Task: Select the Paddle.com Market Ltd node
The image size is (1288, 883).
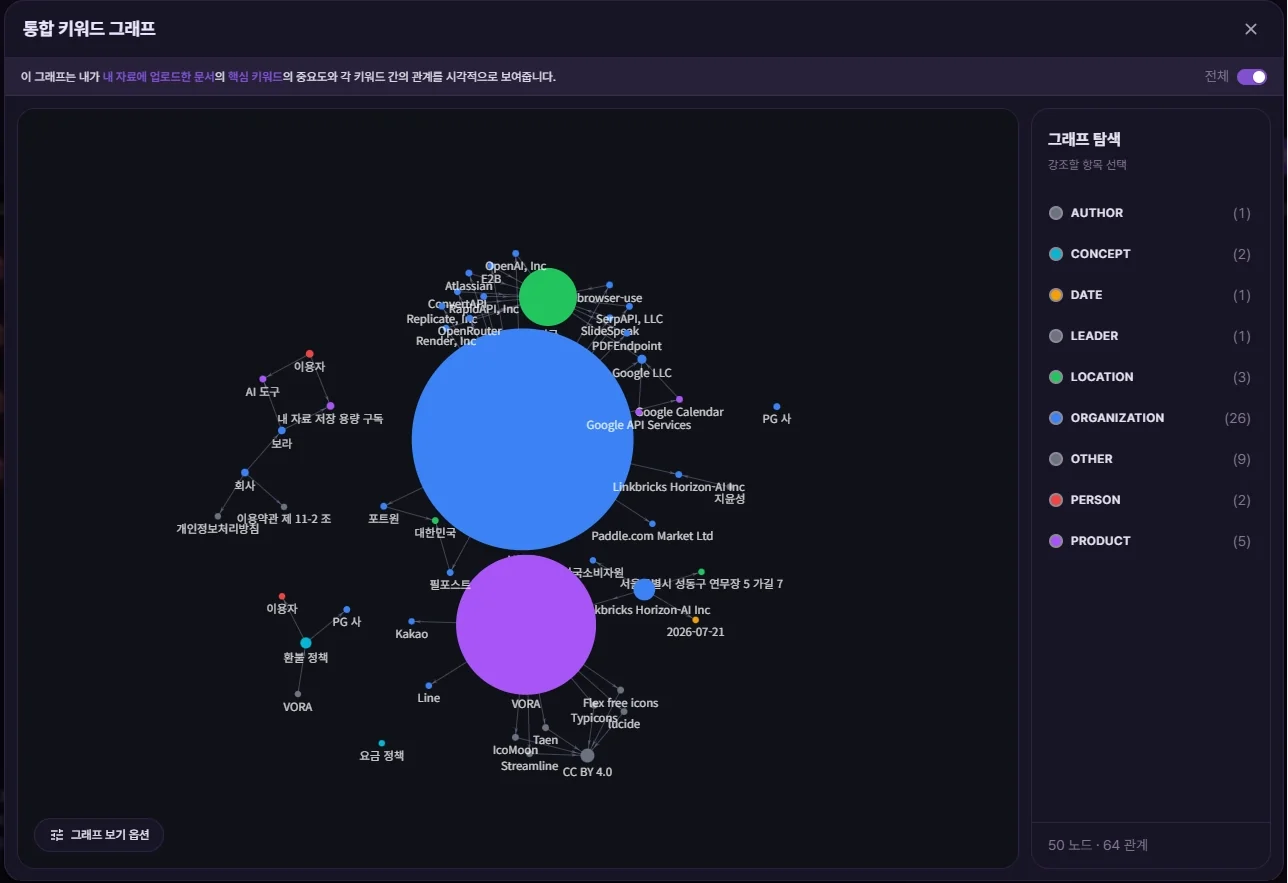Action: (652, 524)
